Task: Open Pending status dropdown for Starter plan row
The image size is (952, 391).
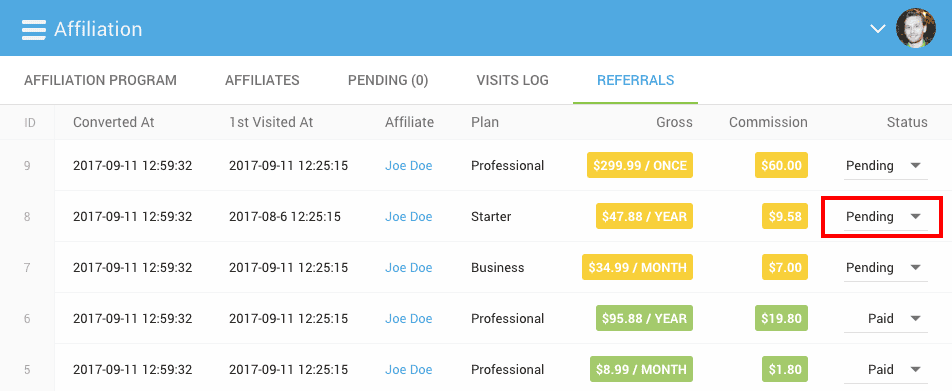Action: (886, 217)
